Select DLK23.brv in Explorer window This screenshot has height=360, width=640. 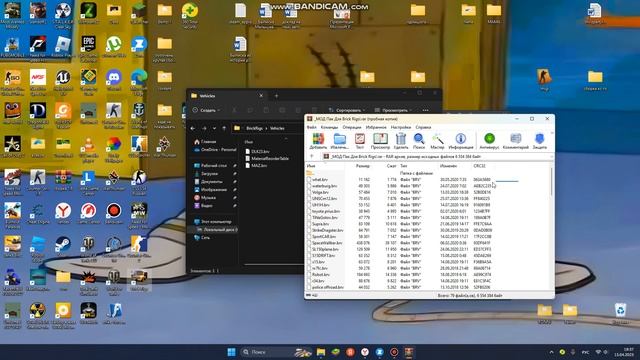point(257,151)
